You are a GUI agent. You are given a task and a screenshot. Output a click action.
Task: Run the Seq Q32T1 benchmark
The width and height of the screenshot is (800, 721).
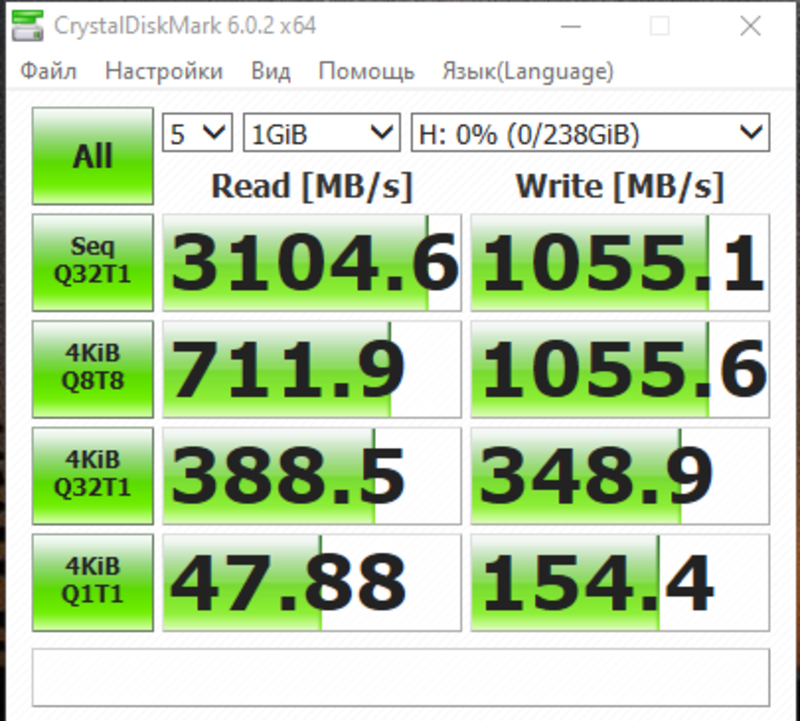tap(93, 262)
